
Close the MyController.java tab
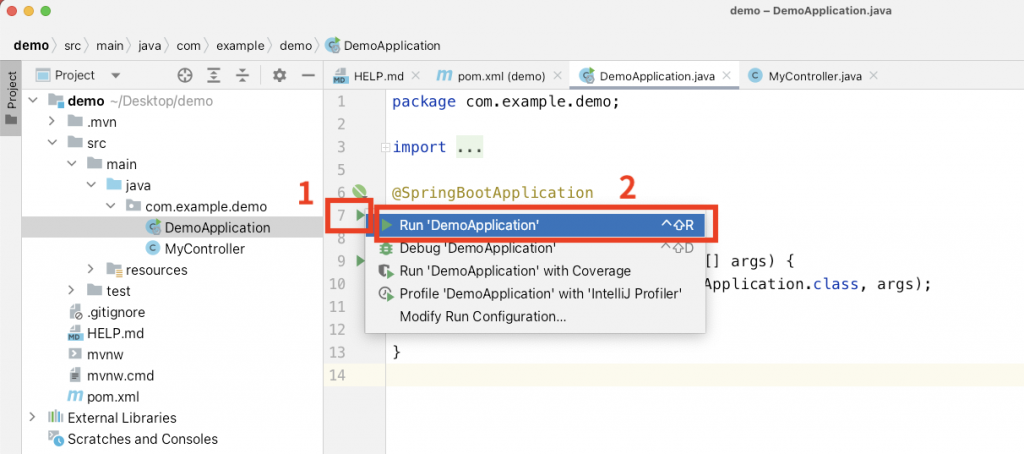click(x=873, y=76)
